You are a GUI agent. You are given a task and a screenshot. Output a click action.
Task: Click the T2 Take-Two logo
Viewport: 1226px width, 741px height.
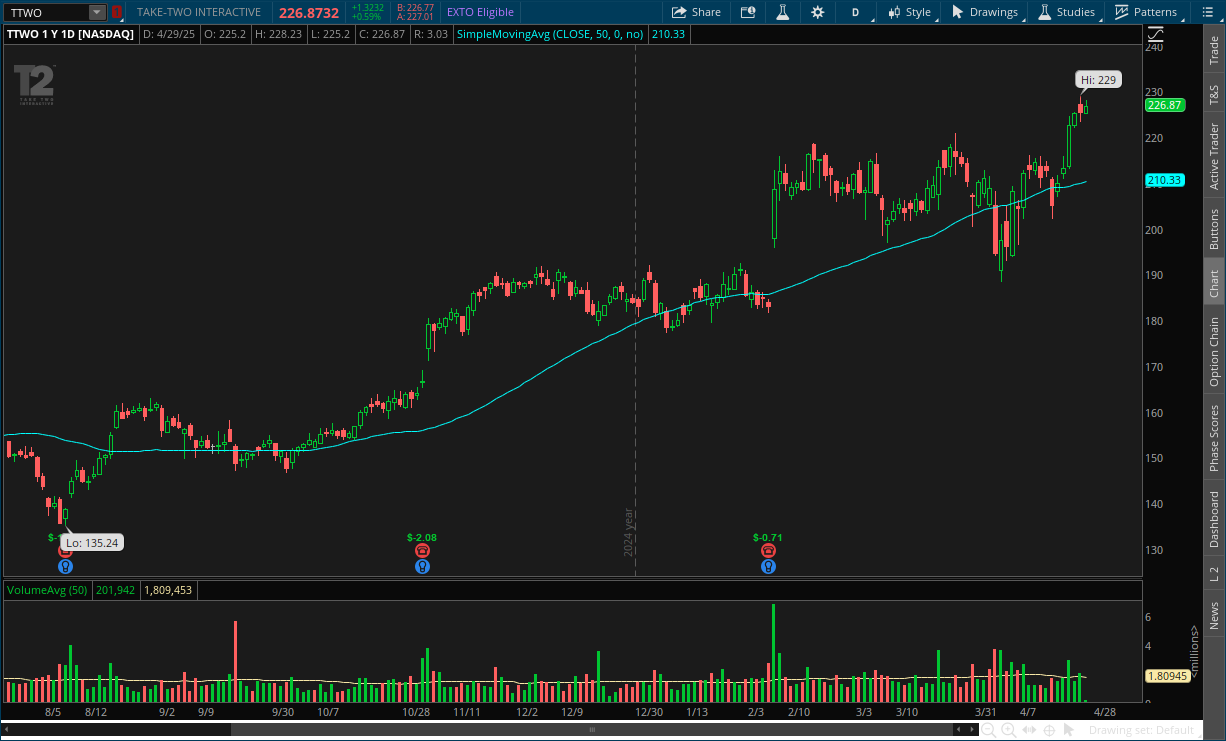coord(34,85)
